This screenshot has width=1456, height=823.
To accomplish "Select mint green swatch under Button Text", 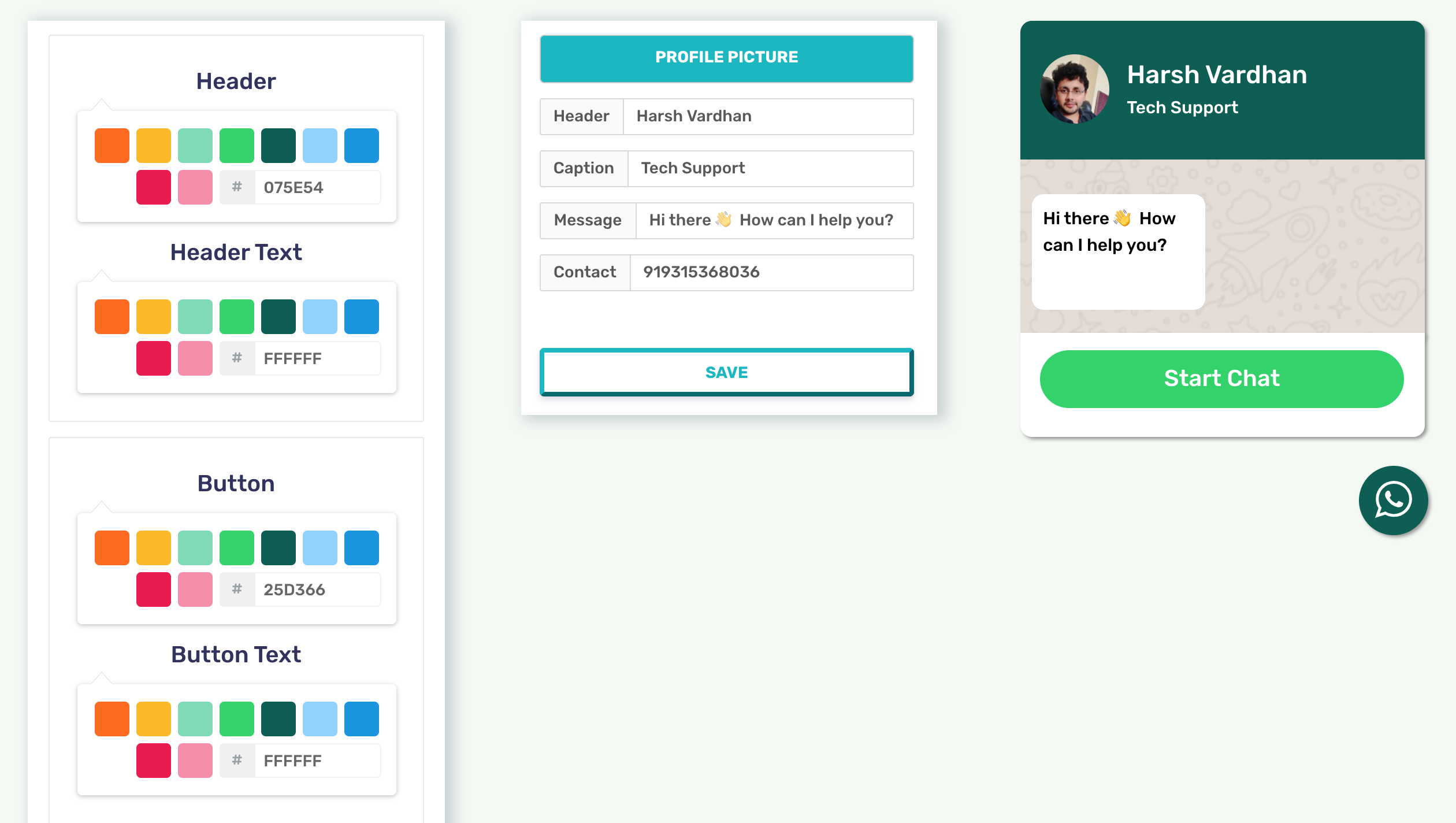I will coord(195,719).
